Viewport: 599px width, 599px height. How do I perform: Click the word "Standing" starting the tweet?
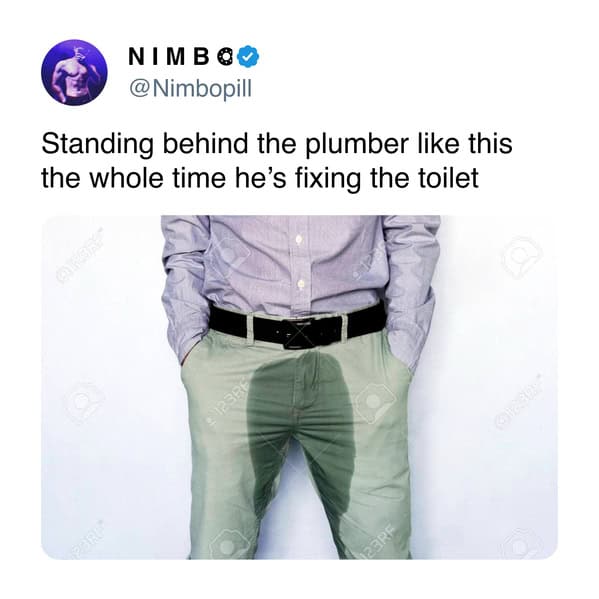98,145
